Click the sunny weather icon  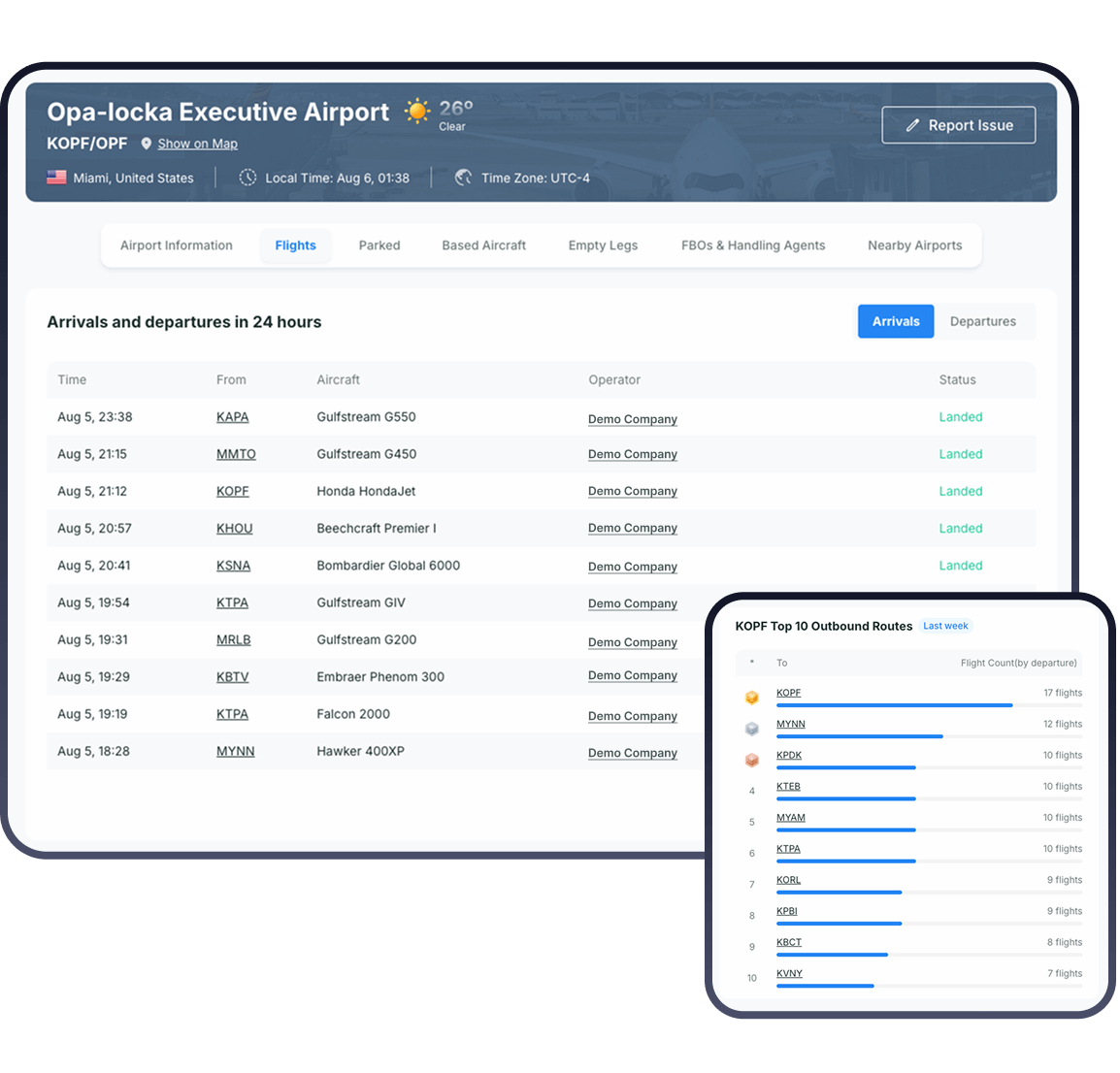416,112
